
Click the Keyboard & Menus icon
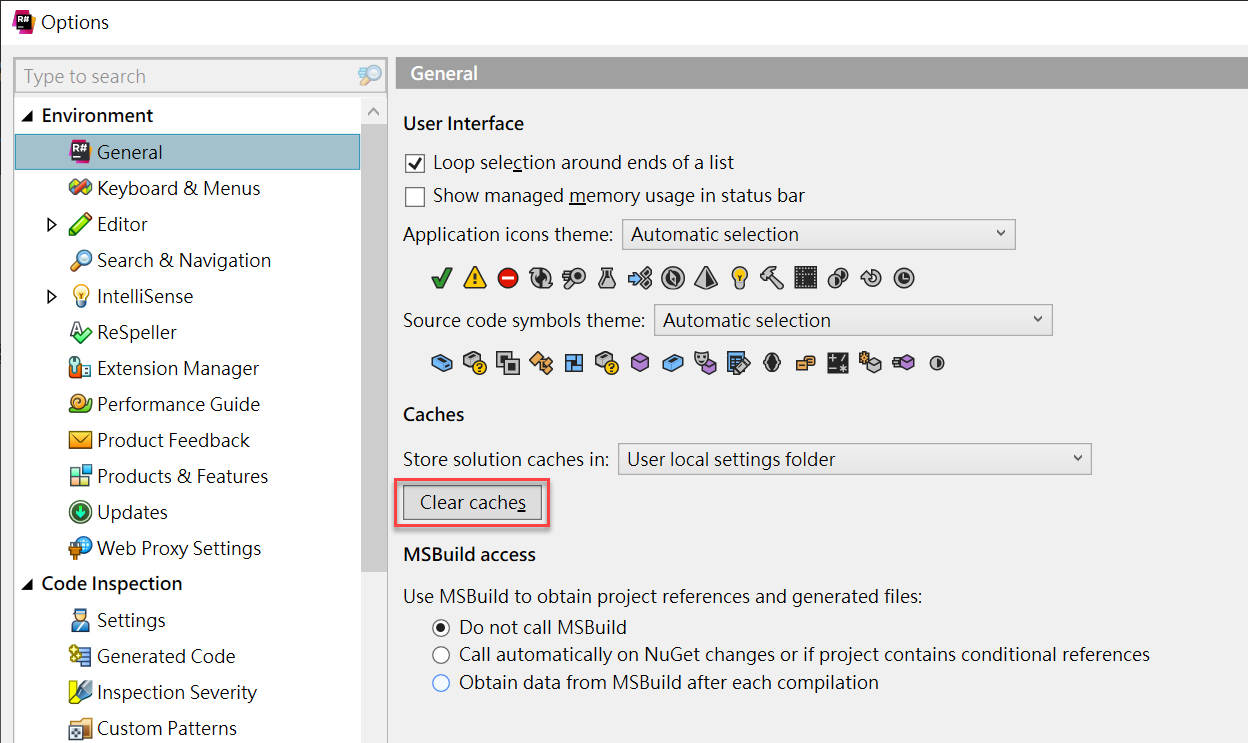point(78,188)
